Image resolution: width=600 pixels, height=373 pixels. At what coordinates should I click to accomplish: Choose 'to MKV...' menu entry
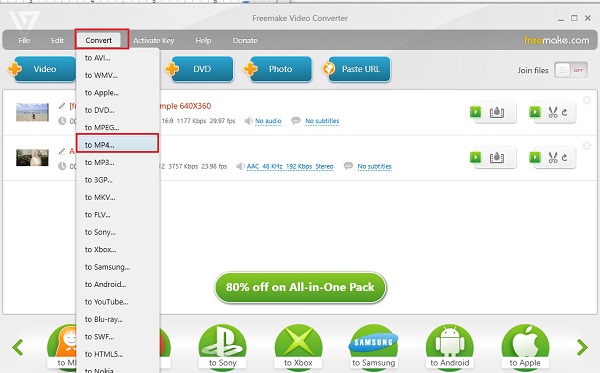117,197
